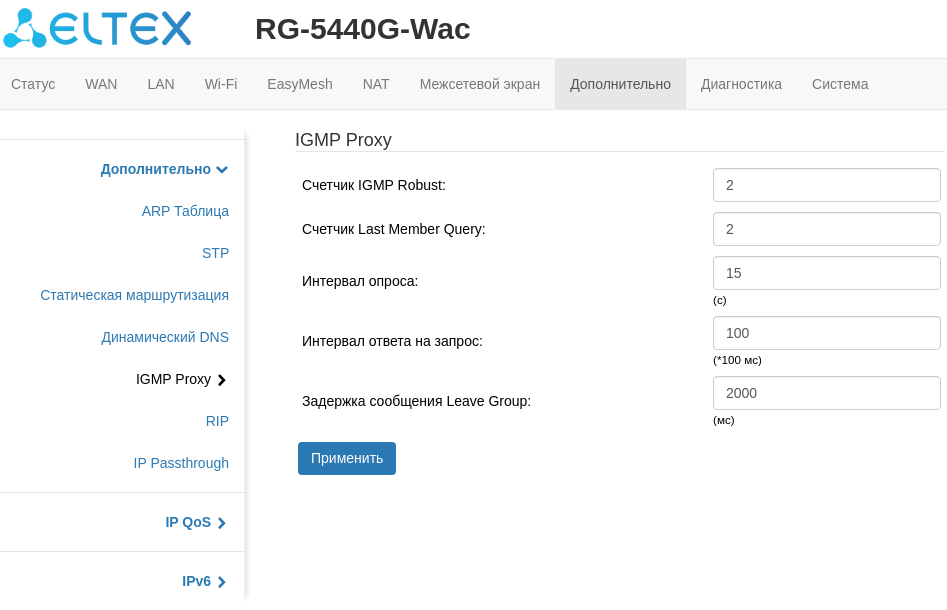Open the IP Passthrough page
Screen dimensions: 947x610
tap(181, 463)
